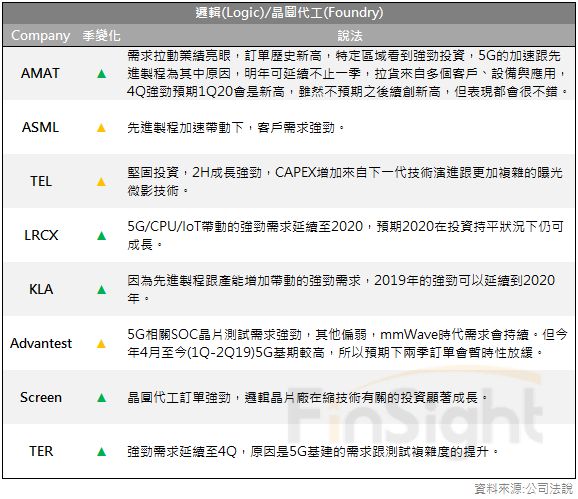Click the green triangle beside LRCX
This screenshot has height=499, width=578.
(x=101, y=236)
